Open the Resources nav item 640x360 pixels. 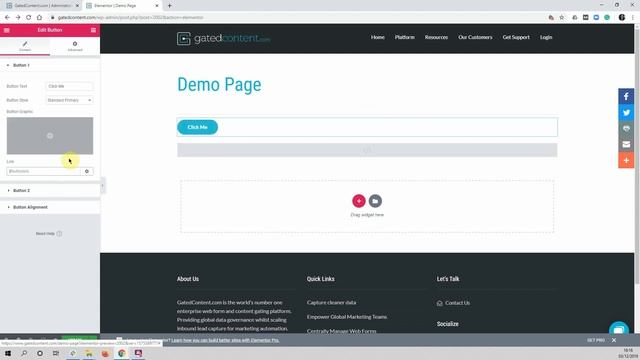pyautogui.click(x=436, y=37)
